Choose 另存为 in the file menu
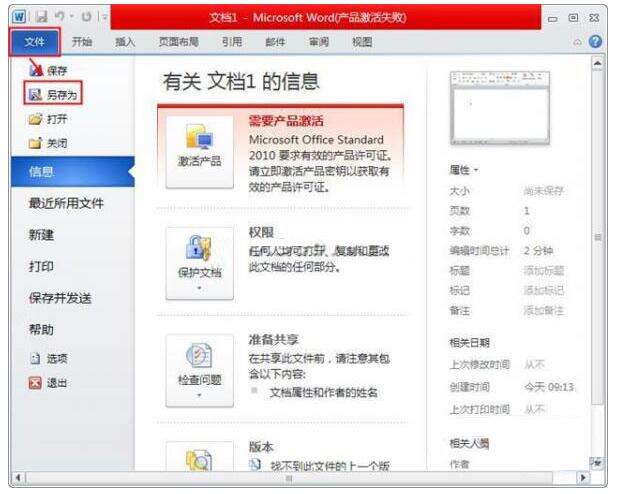This screenshot has width=620, height=494. [x=53, y=94]
